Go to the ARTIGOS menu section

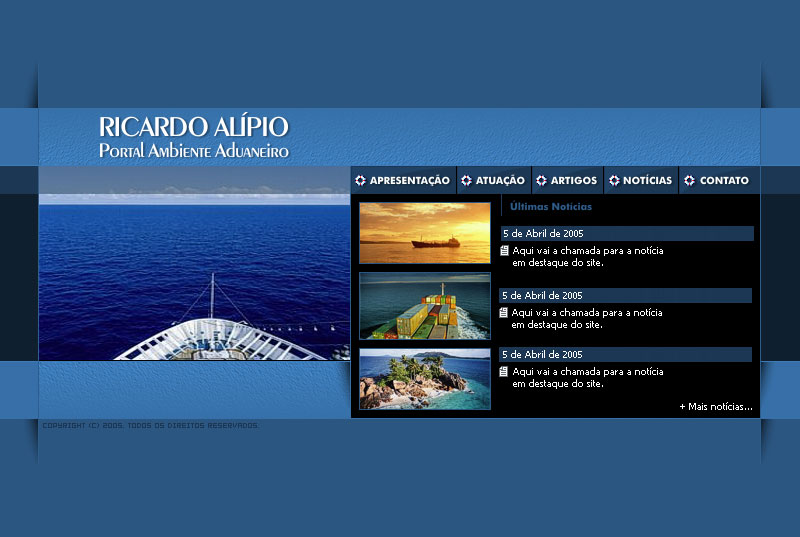573,181
